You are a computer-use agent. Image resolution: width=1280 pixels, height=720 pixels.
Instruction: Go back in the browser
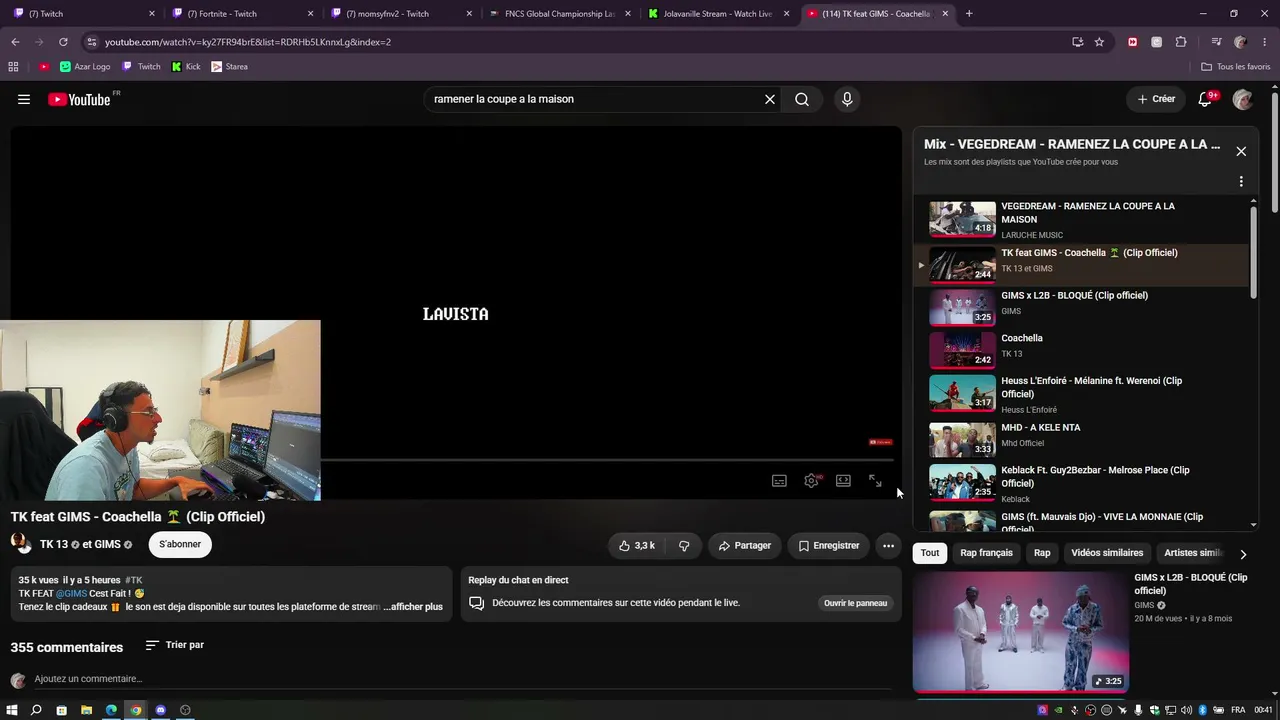[15, 42]
